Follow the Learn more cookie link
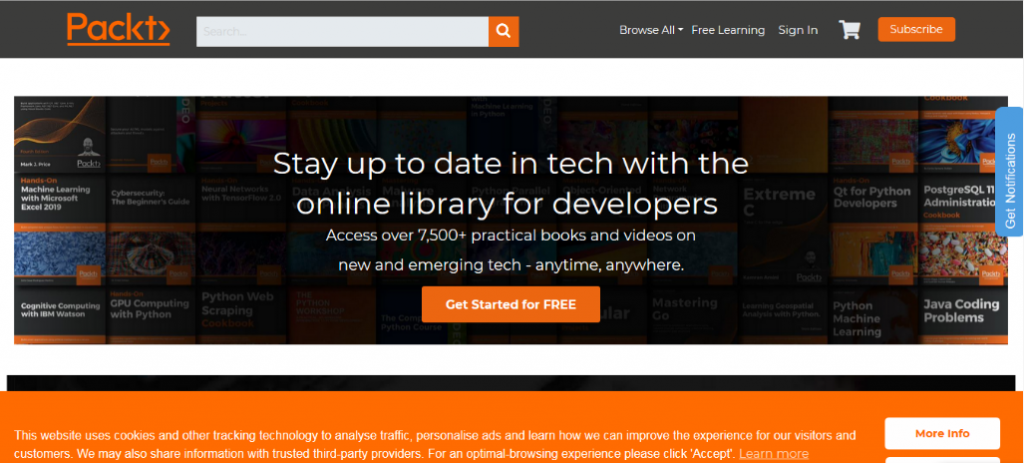1024x463 pixels. 774,454
